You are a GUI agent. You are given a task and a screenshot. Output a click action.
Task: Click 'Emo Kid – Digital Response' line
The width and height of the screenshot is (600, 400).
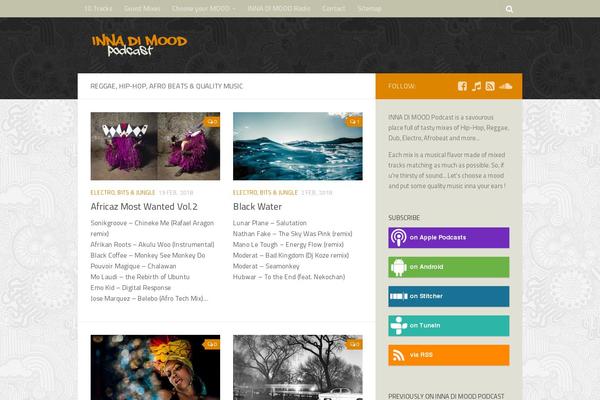[130, 287]
